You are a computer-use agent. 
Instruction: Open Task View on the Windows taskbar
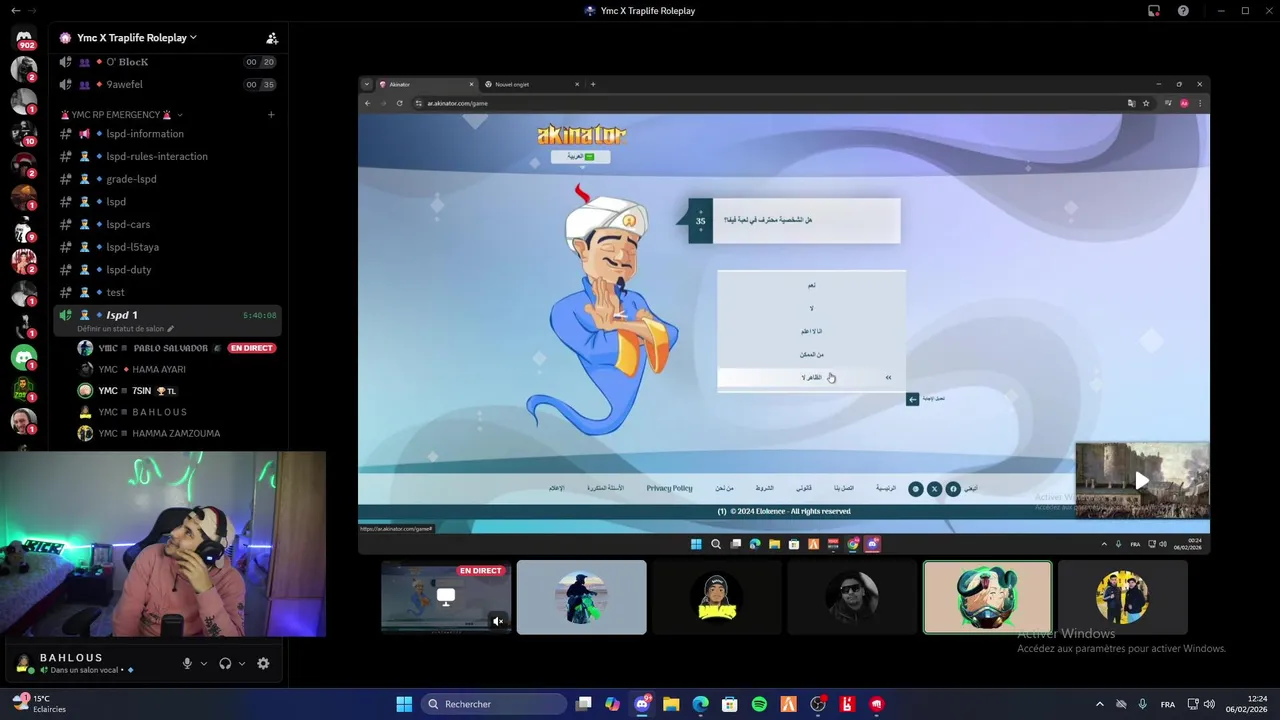coord(584,704)
